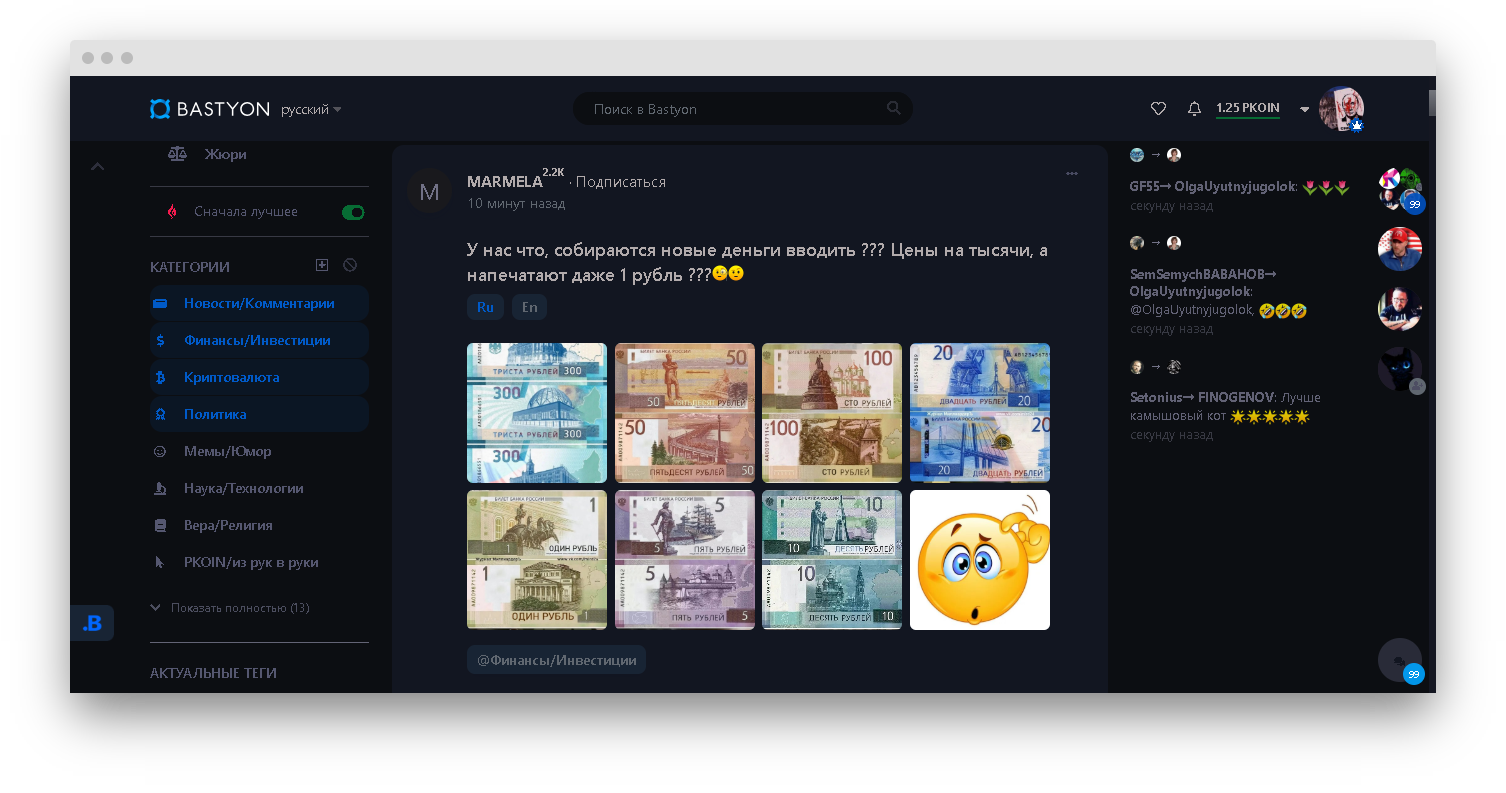Open the 300 rubles banknote image
Viewport: 1506px width, 793px height.
[x=537, y=413]
